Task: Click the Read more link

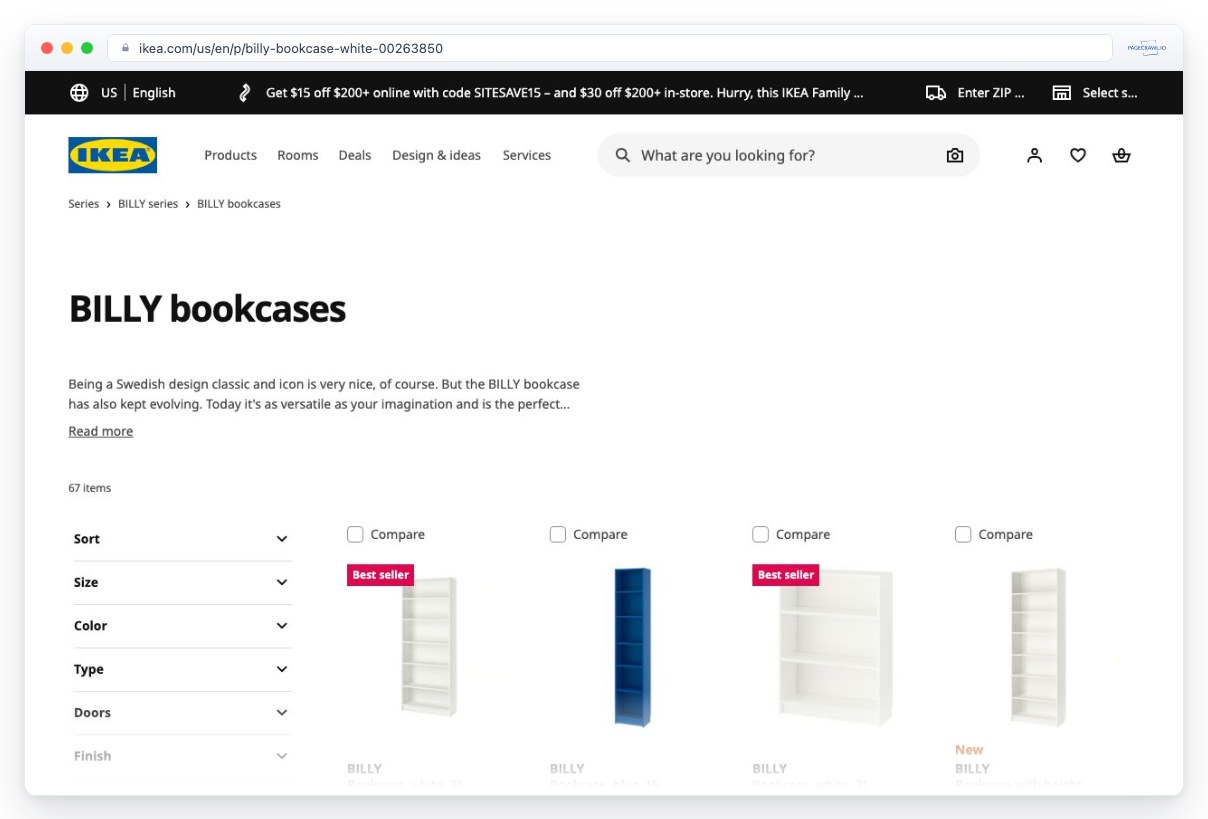Action: pyautogui.click(x=101, y=431)
